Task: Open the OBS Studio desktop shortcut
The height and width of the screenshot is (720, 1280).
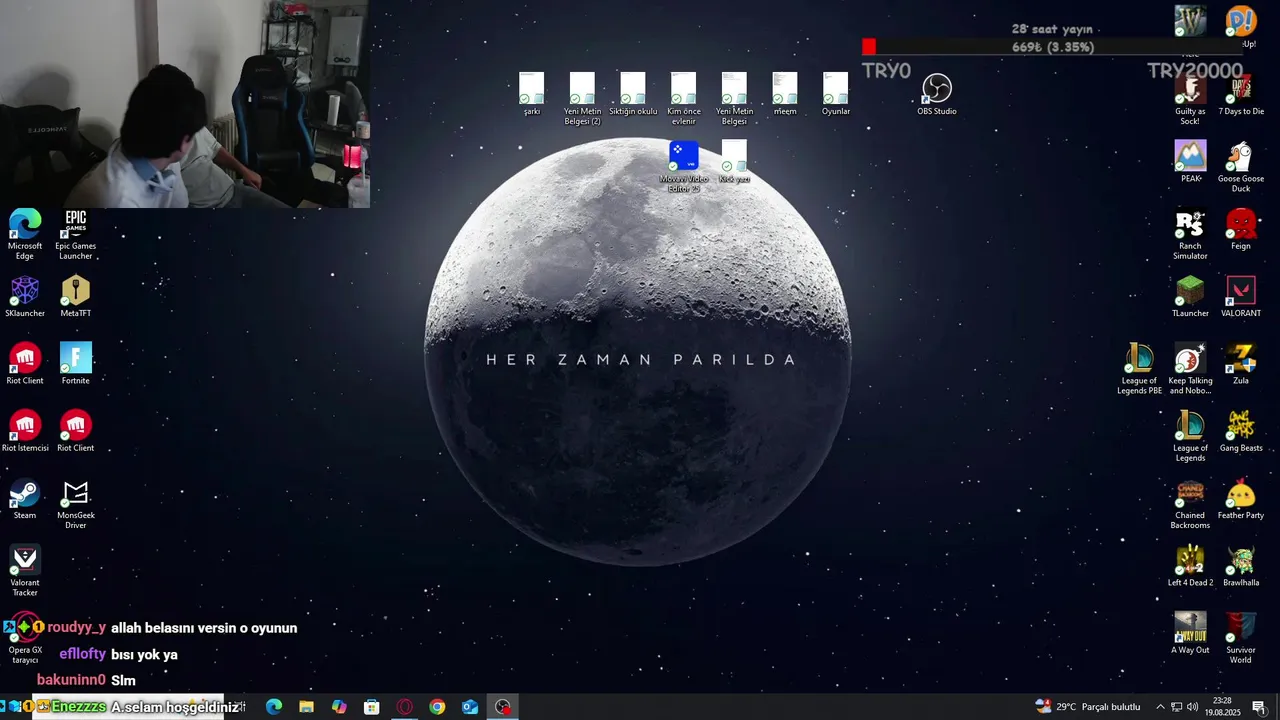Action: click(x=937, y=94)
